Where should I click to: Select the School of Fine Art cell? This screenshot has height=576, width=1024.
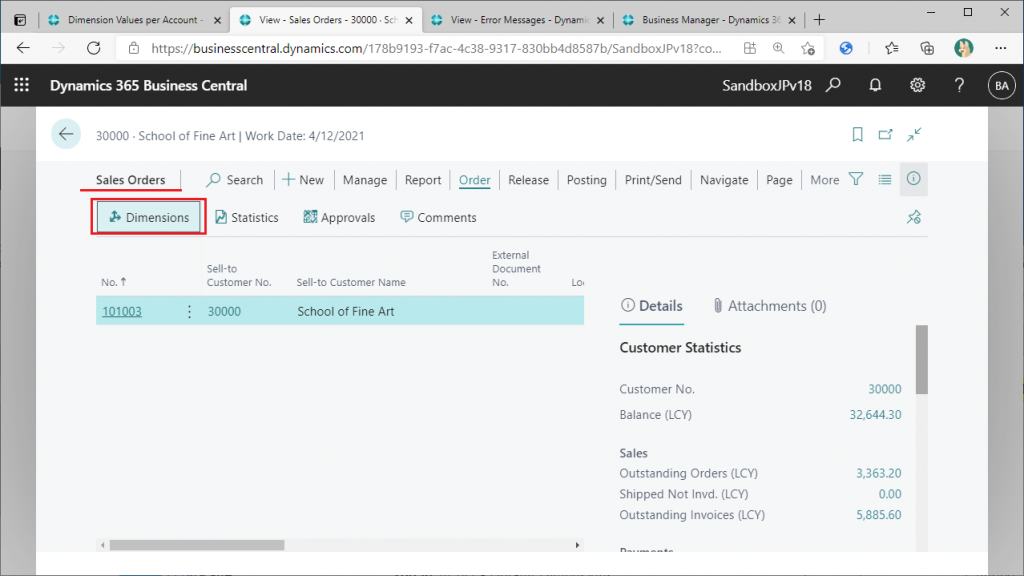click(345, 312)
